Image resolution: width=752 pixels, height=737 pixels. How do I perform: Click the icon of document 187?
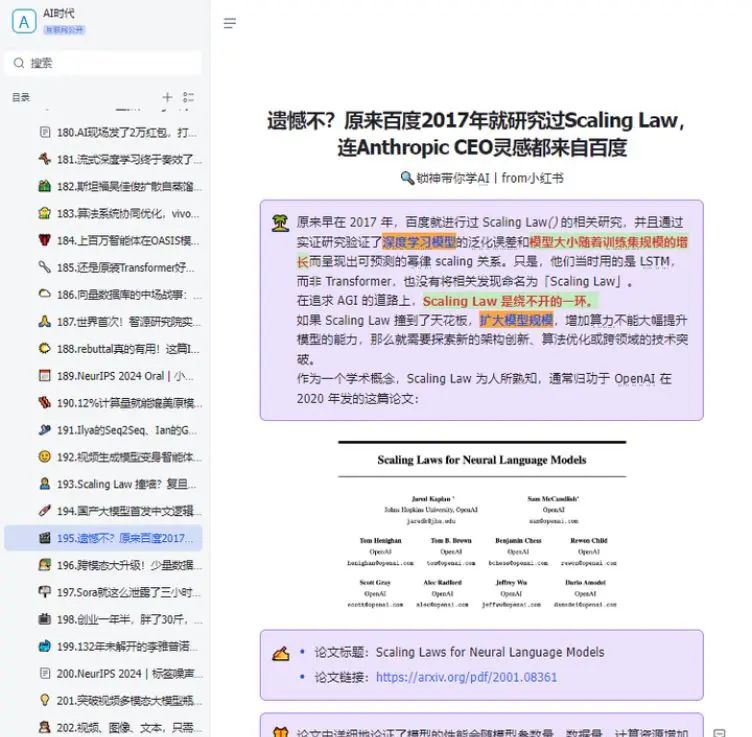[45, 321]
